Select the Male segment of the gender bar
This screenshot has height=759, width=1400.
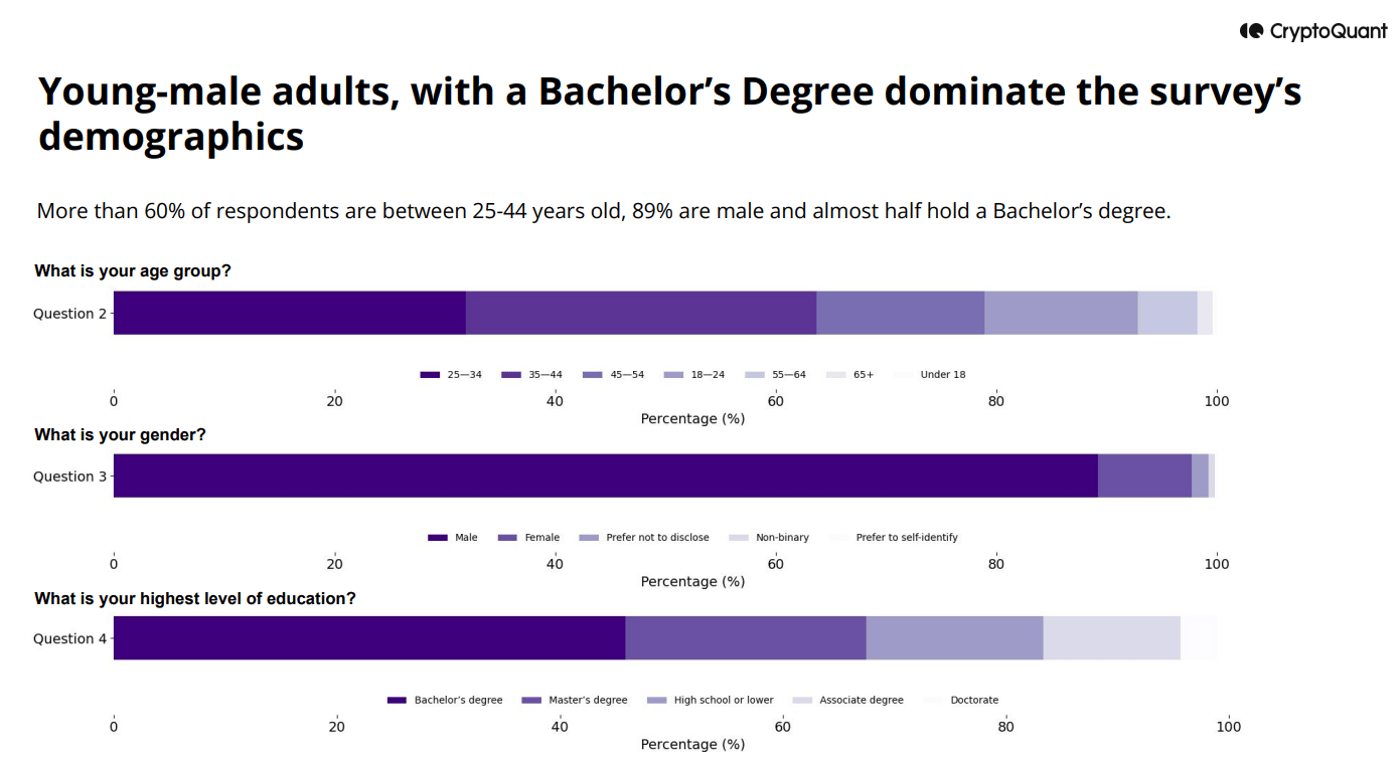(605, 476)
